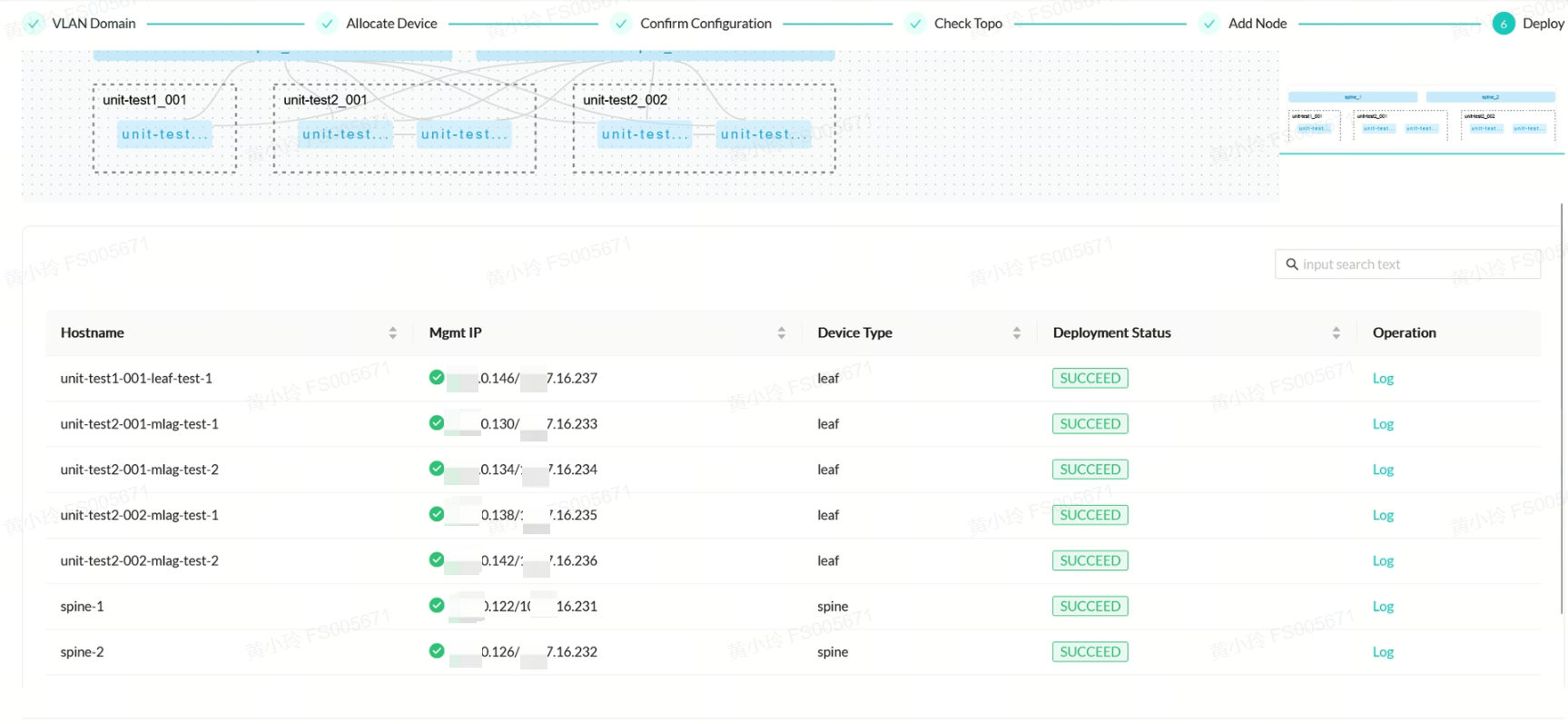This screenshot has height=724, width=1568.
Task: Sort by Deployment Status column arrows
Action: point(1336,333)
